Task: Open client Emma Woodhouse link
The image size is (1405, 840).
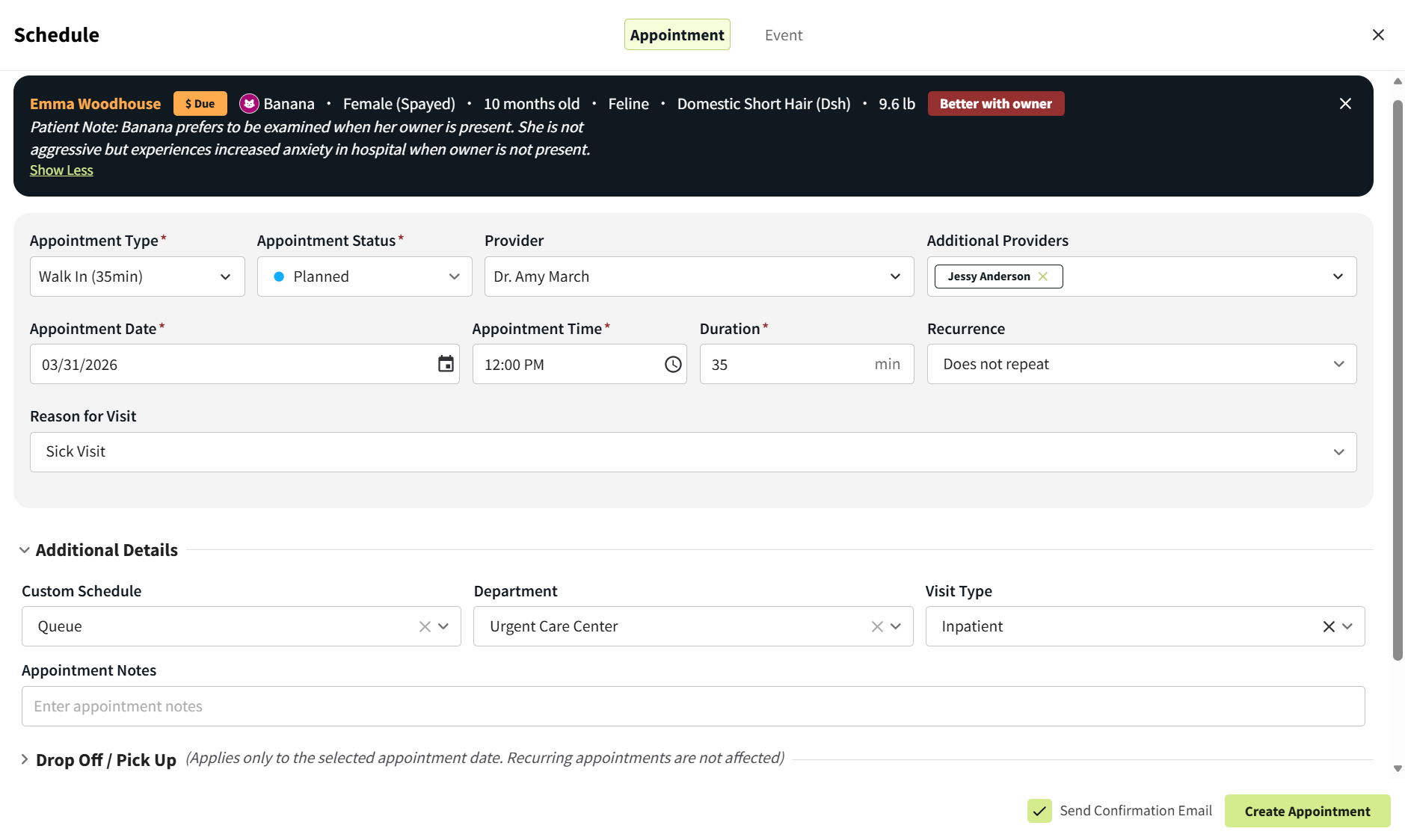Action: 95,104
